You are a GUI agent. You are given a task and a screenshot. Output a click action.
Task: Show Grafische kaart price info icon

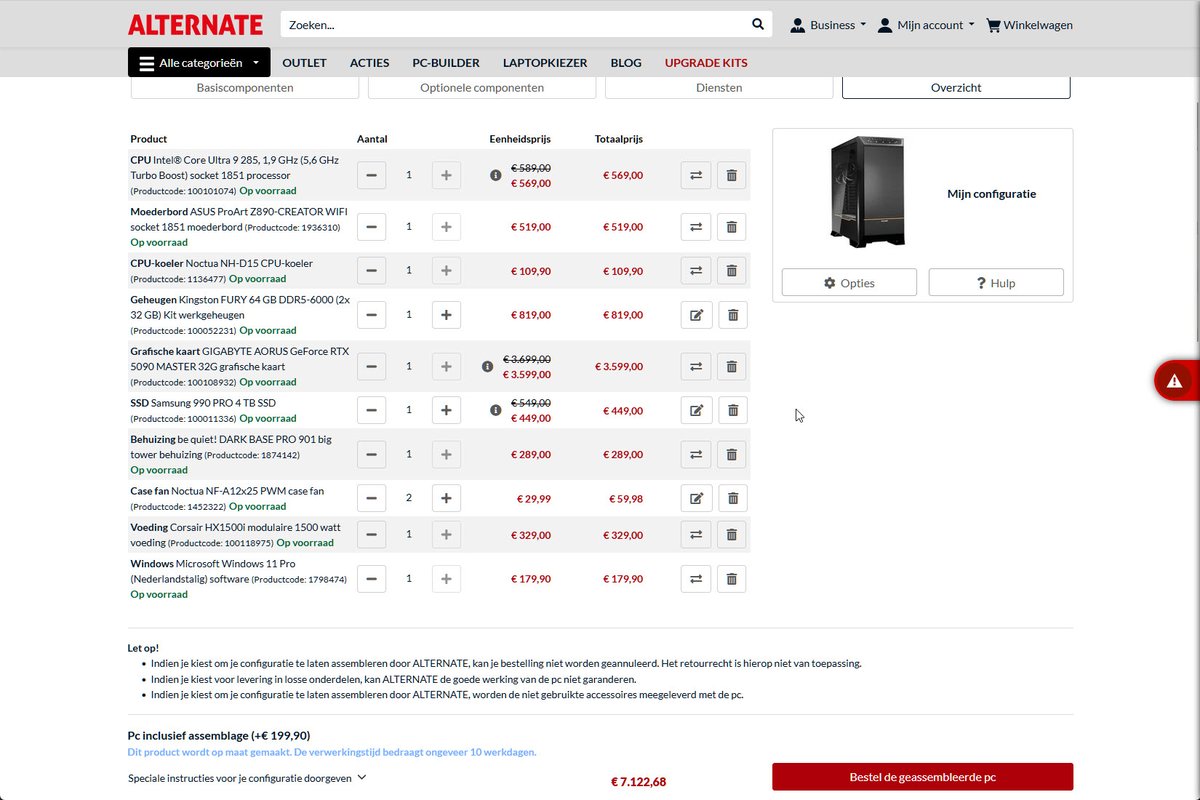[487, 367]
